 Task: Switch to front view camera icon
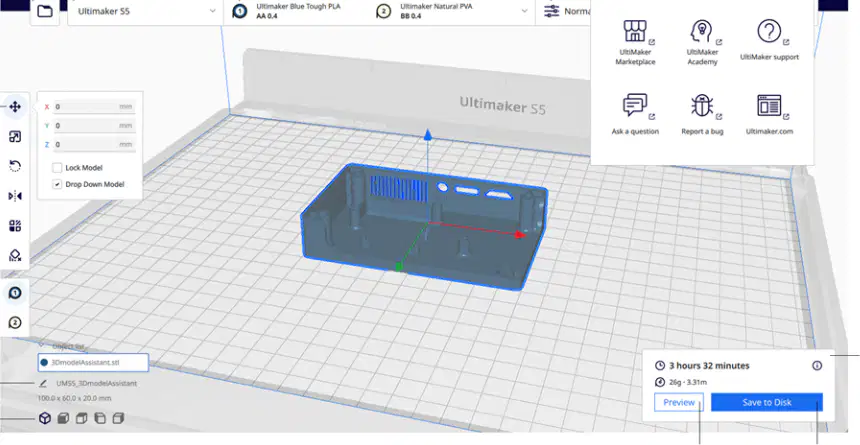(x=64, y=418)
